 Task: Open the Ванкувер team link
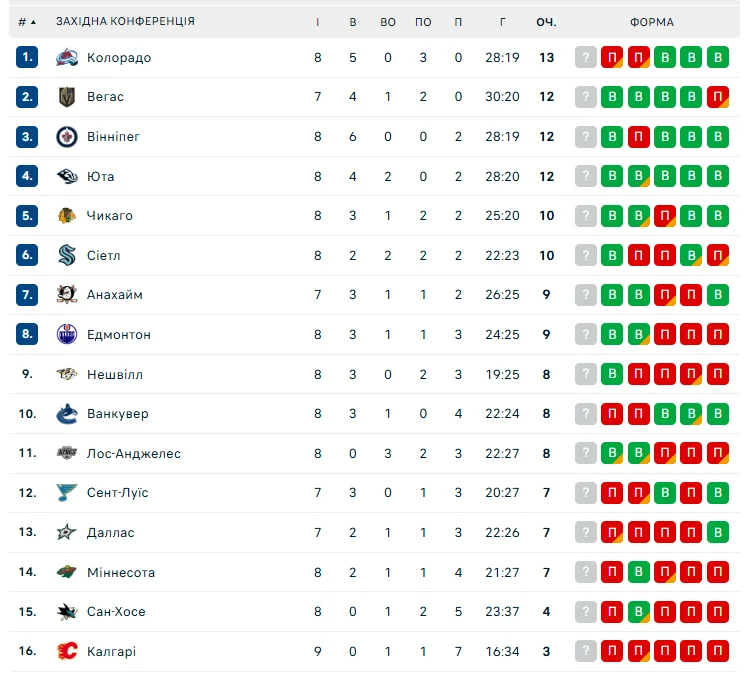pyautogui.click(x=117, y=414)
